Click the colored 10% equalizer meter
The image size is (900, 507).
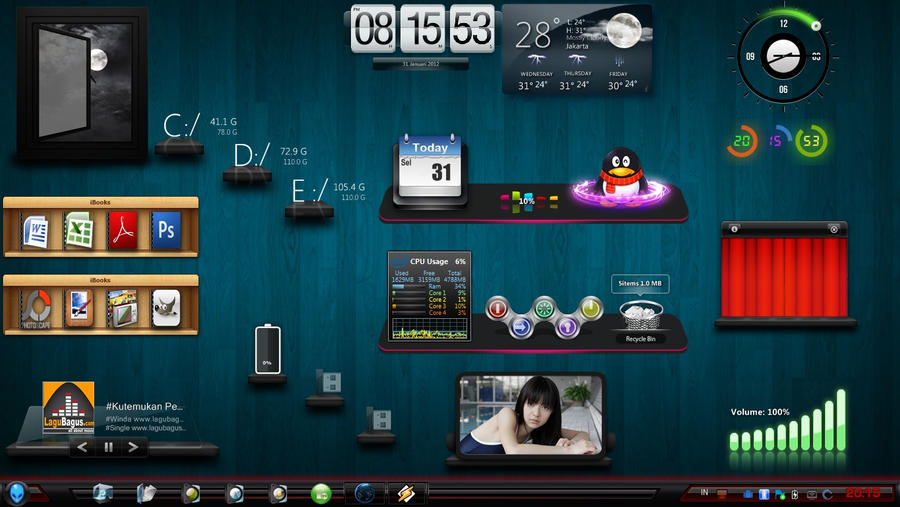click(x=529, y=201)
